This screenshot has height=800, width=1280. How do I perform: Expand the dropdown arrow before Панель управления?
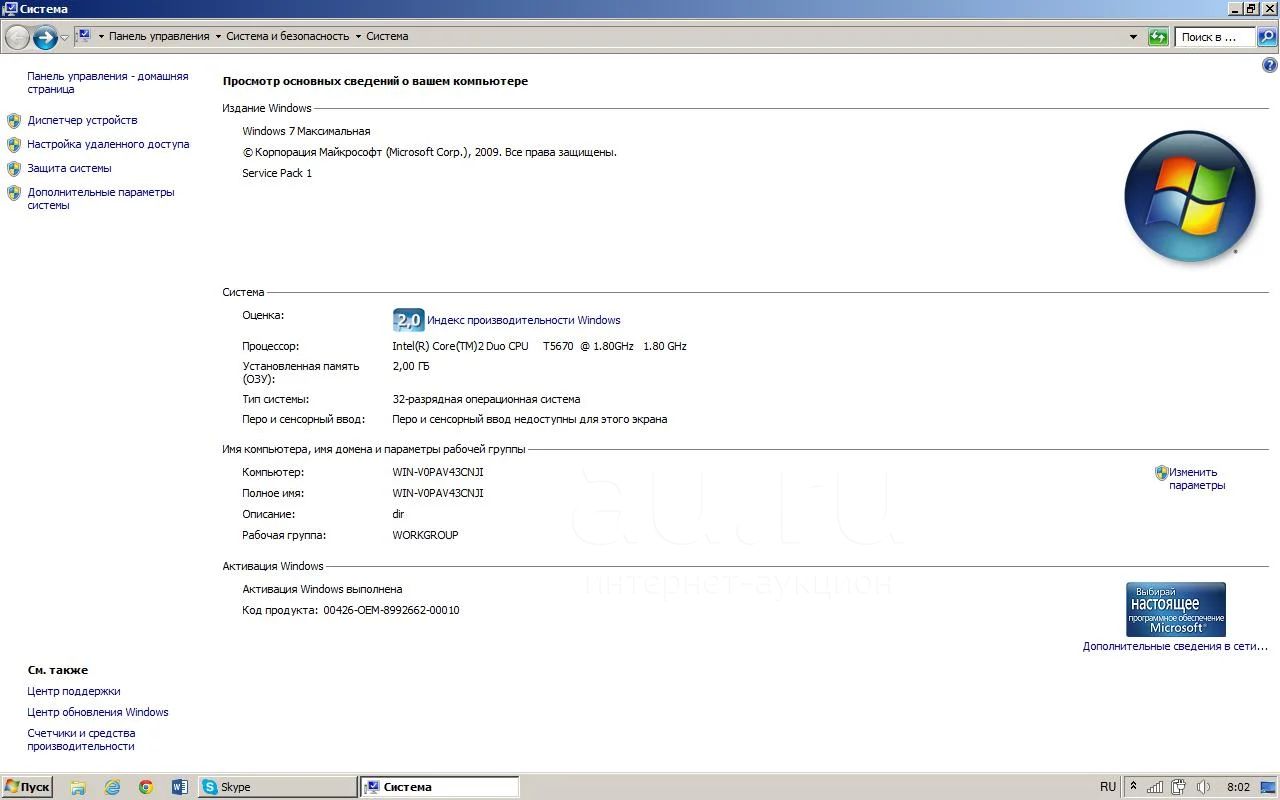pos(101,37)
